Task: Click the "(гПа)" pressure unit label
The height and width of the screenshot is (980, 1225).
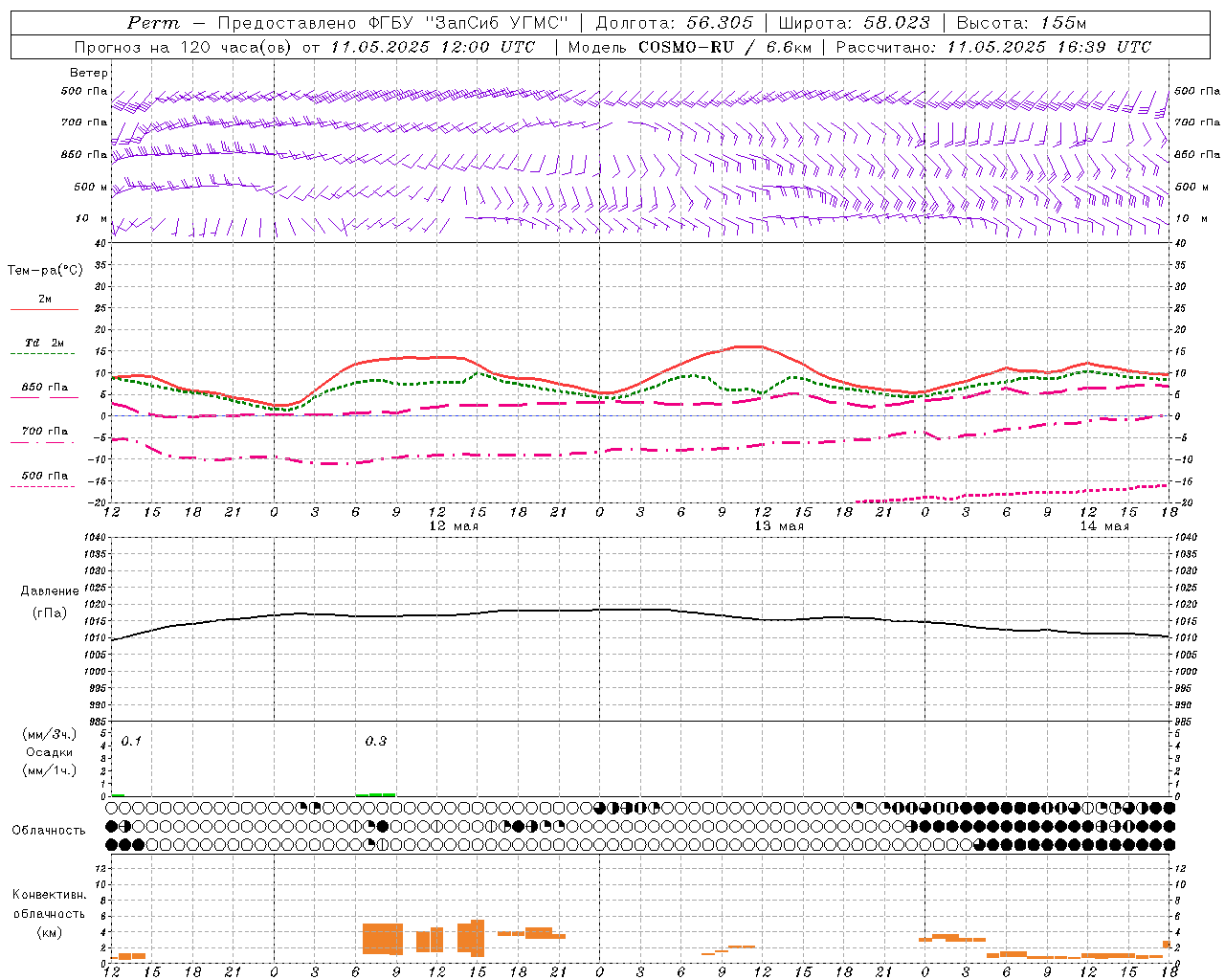Action: coord(50,613)
